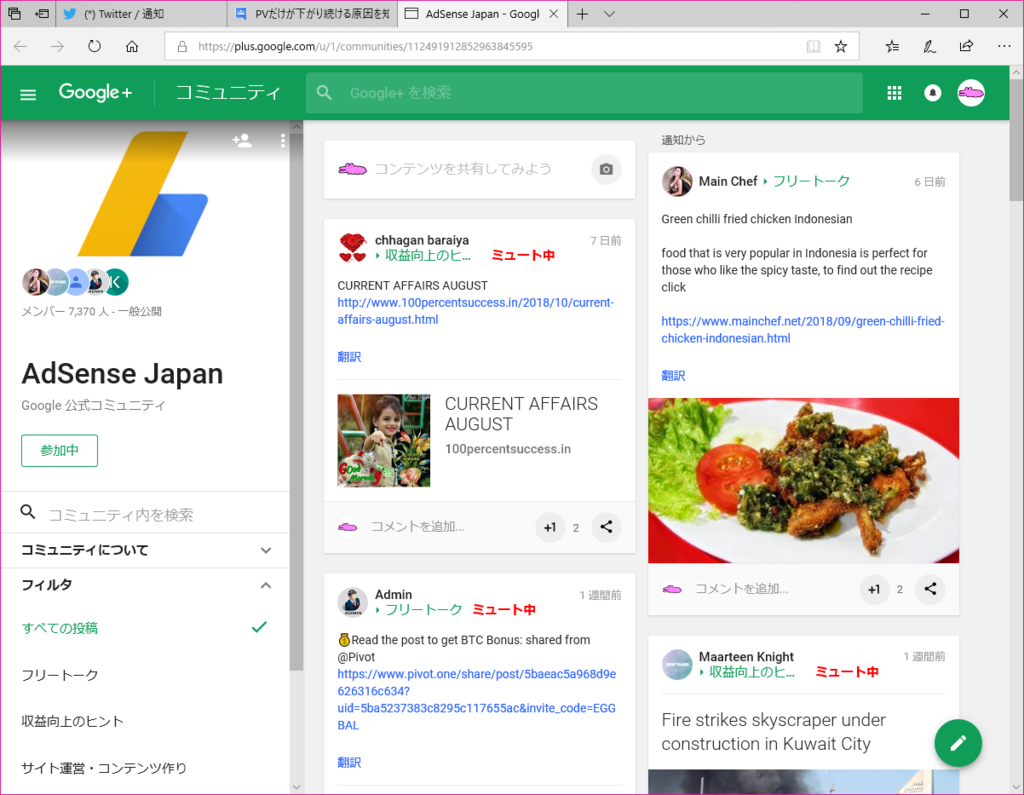The width and height of the screenshot is (1024, 795).
Task: Share the CURRENT AFFAIRS AUGUST post
Action: (x=606, y=527)
